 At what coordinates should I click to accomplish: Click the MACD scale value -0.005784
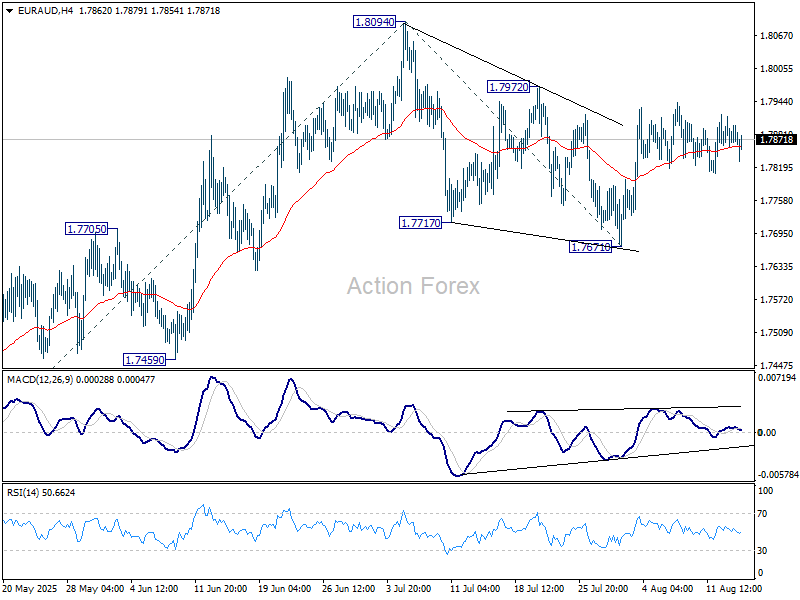[778, 475]
